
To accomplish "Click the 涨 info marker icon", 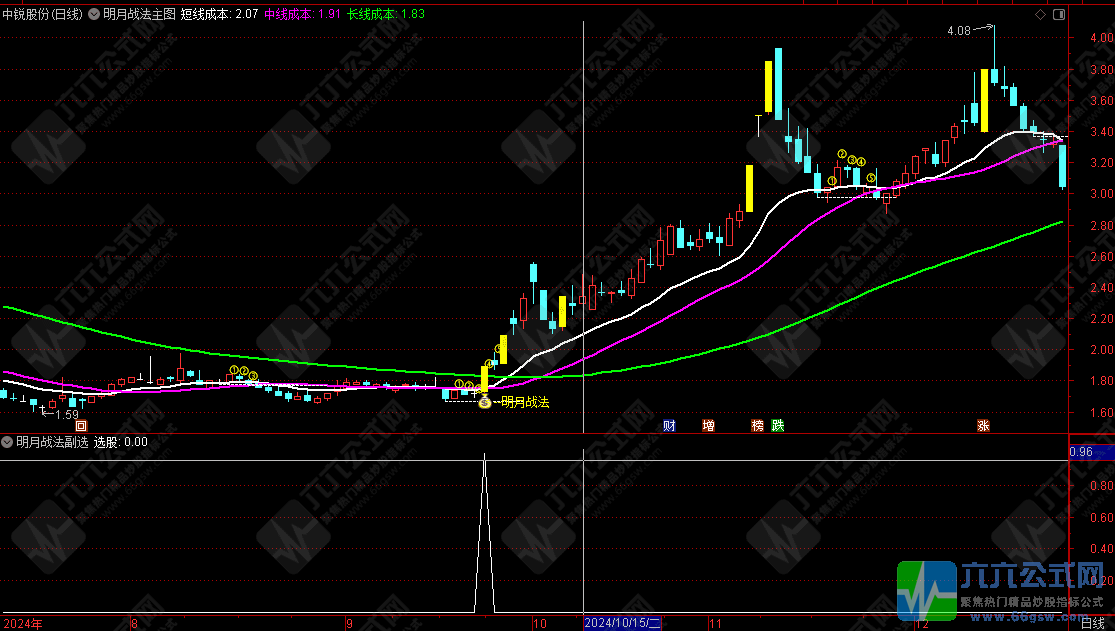I will 983,425.
